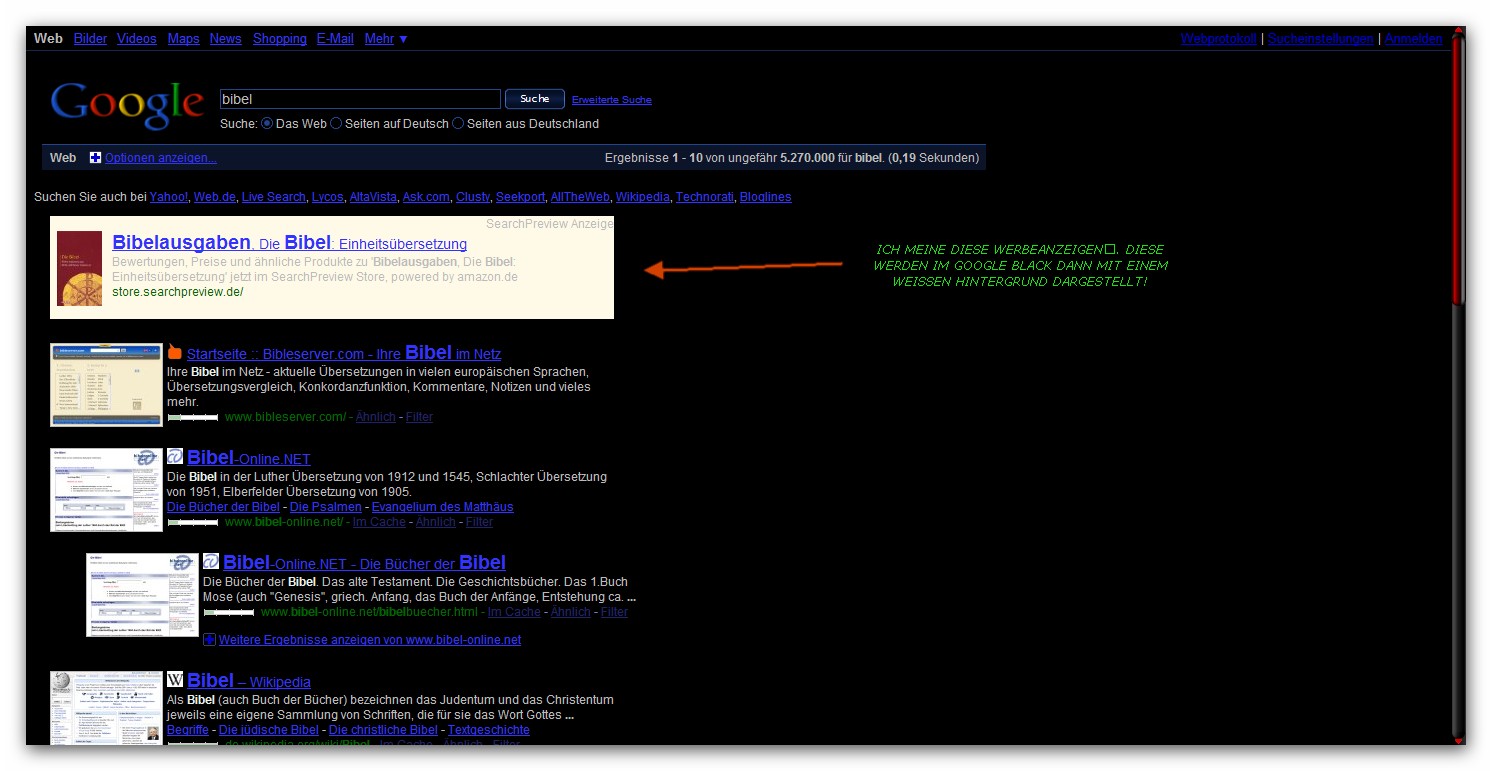Click the plus icon beside Optionen anzeigen
This screenshot has height=771, width=1492.
pos(96,158)
